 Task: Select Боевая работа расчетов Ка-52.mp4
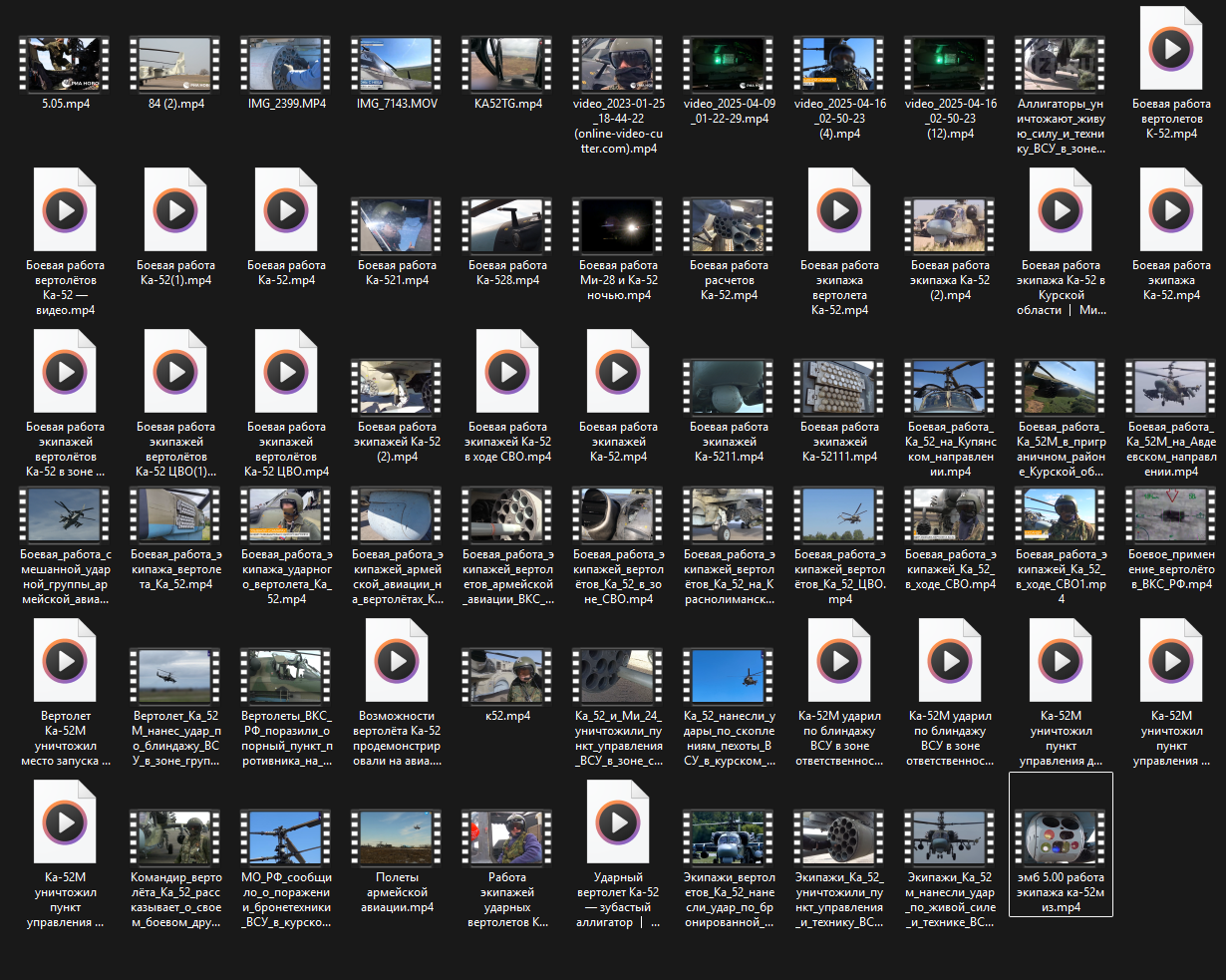pyautogui.click(x=729, y=226)
